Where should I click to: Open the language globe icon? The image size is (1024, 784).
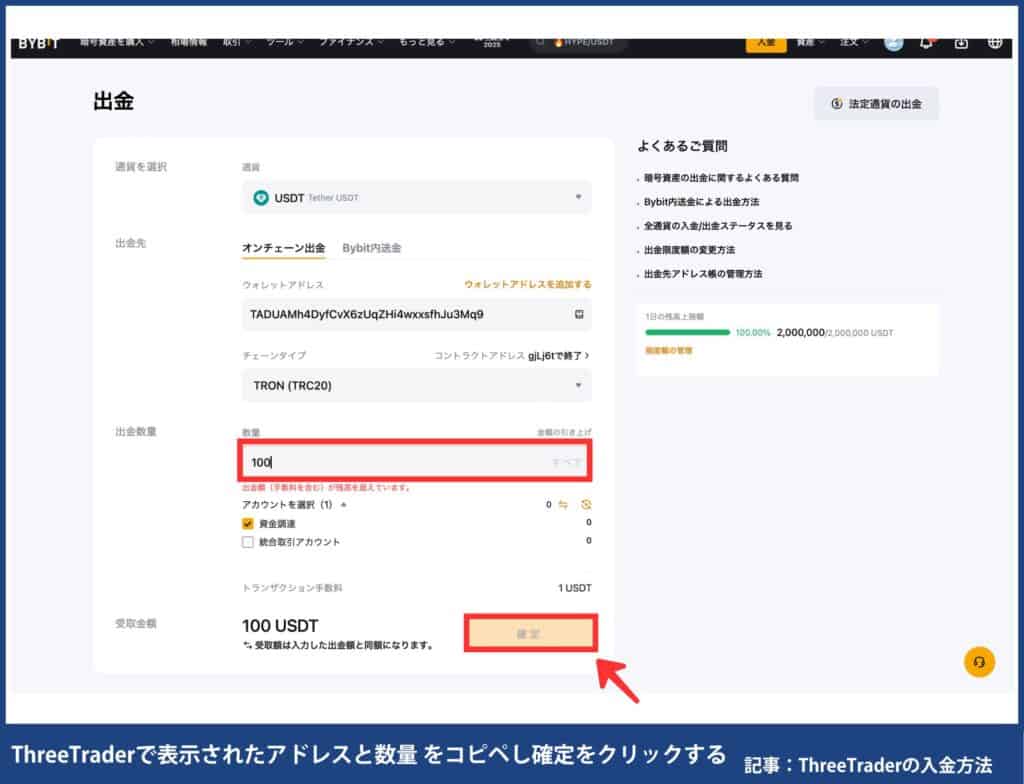(x=995, y=43)
